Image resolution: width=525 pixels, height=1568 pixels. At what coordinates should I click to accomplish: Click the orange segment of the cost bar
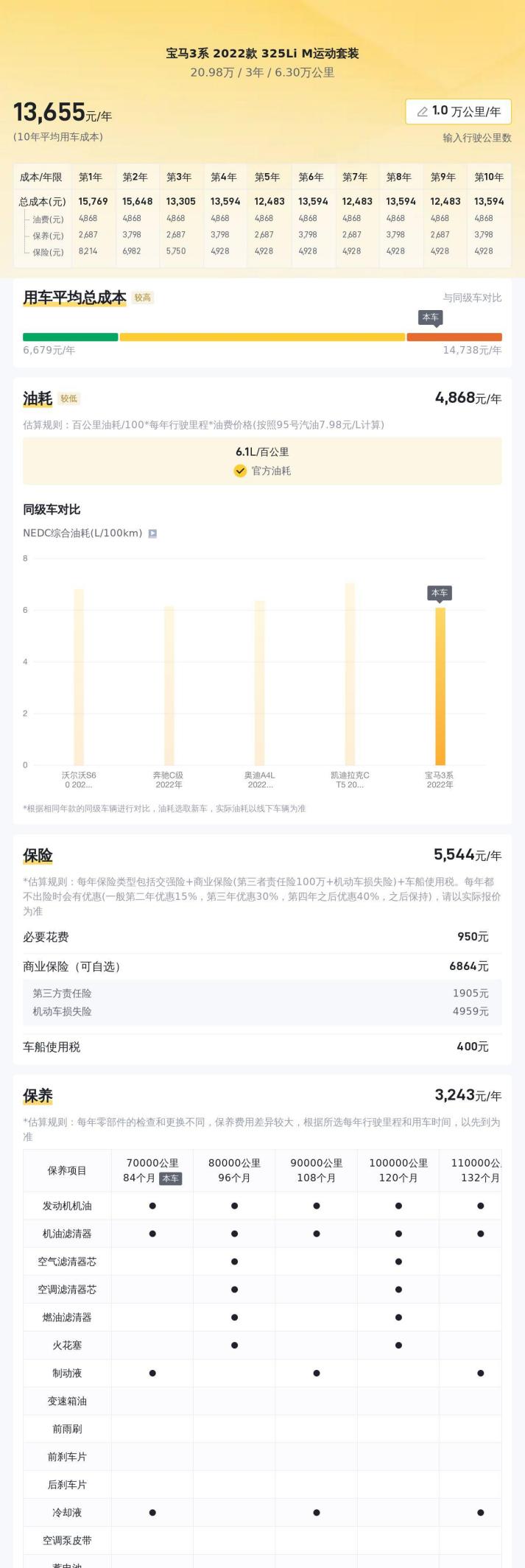coord(454,337)
